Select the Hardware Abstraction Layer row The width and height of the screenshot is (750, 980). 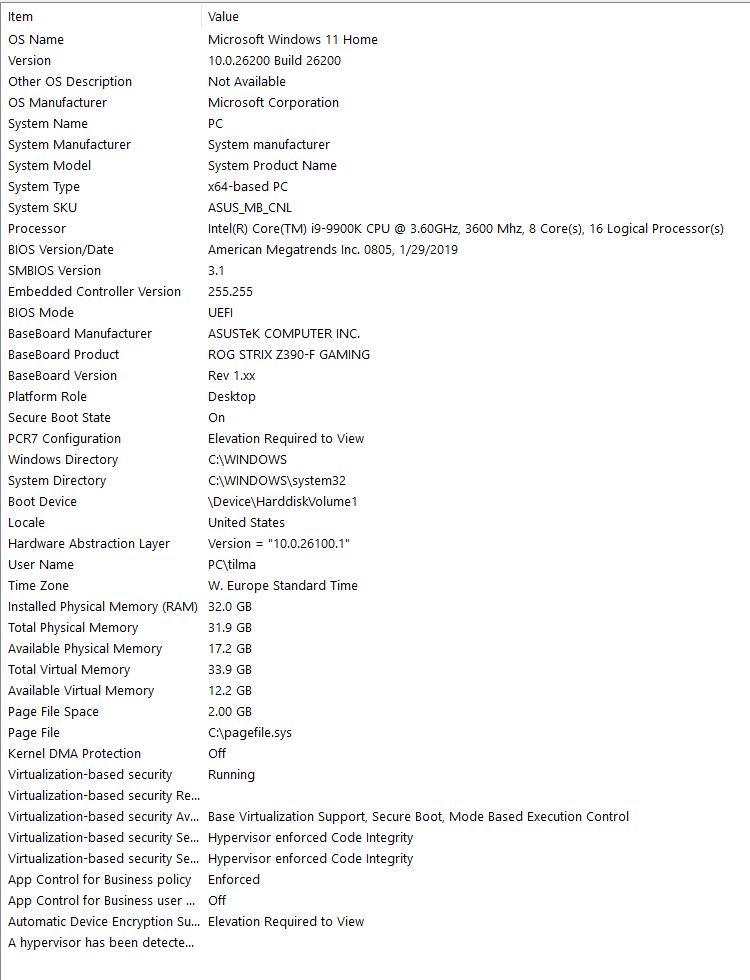(x=89, y=544)
